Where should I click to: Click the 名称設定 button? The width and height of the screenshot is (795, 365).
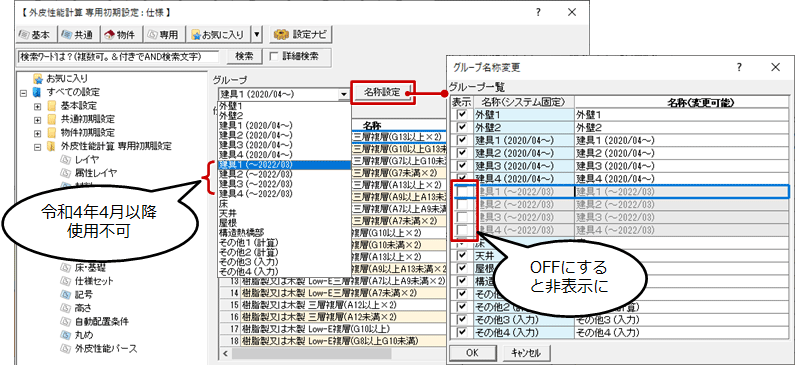coord(383,93)
